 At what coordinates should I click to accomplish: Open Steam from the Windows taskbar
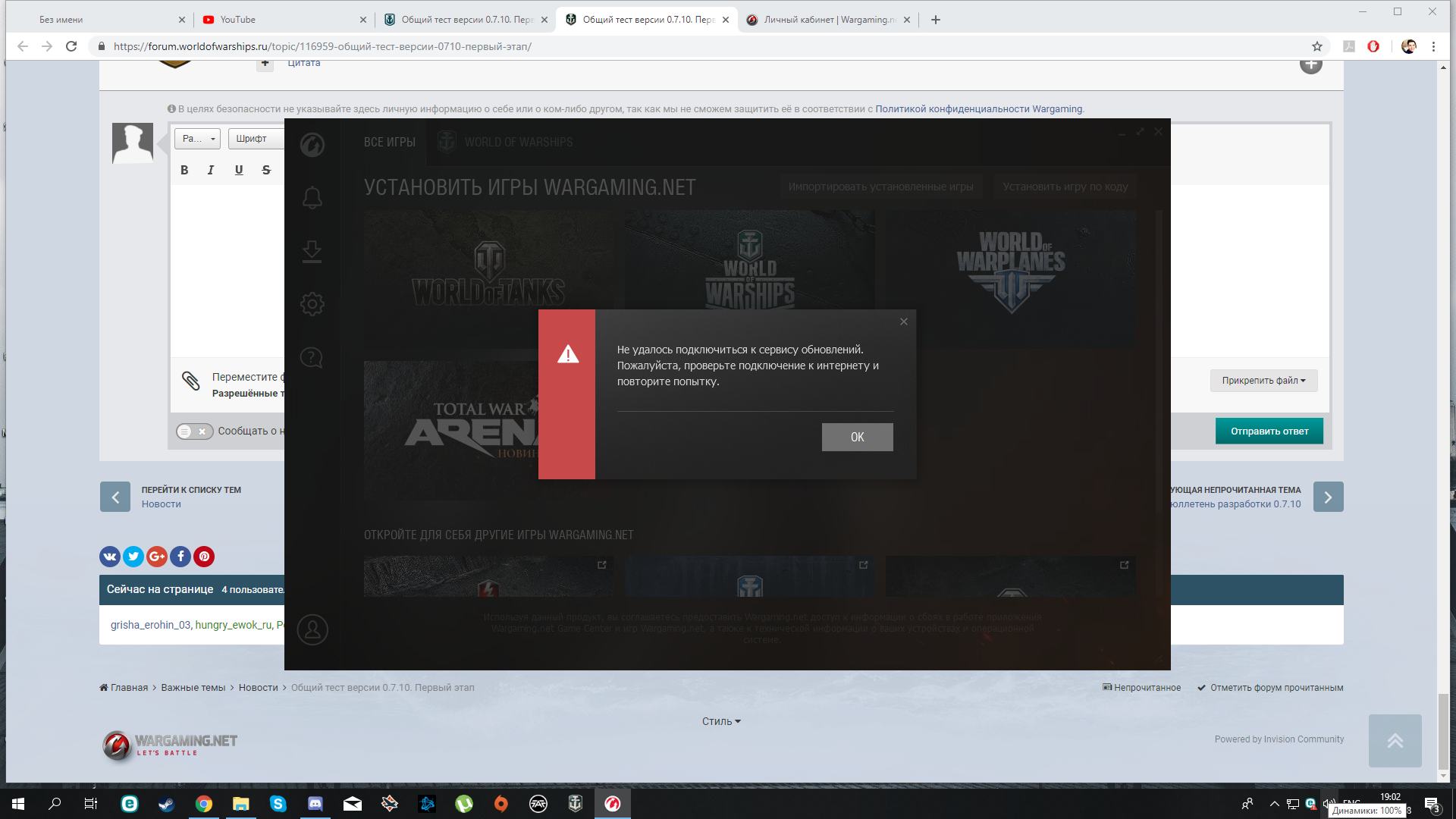(x=166, y=804)
